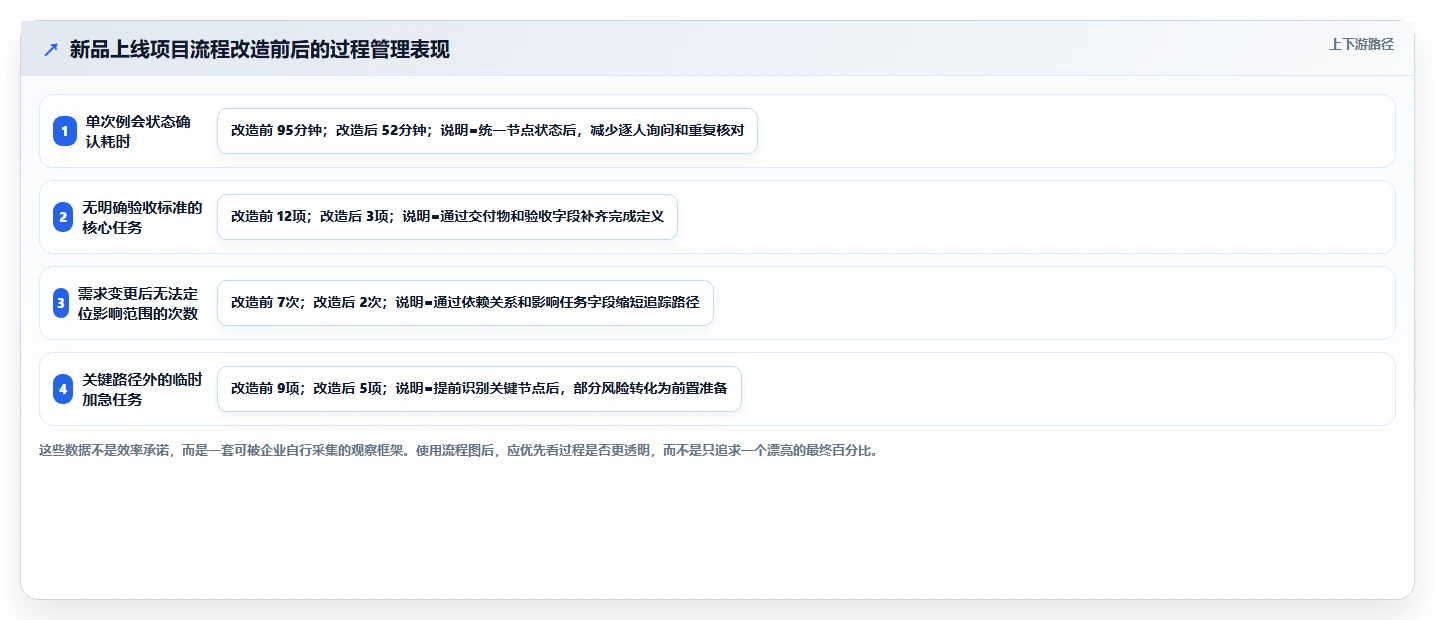The width and height of the screenshot is (1435, 620).
Task: Select the label 需求变更后无法定位影响范围的次数
Action: click(x=138, y=303)
